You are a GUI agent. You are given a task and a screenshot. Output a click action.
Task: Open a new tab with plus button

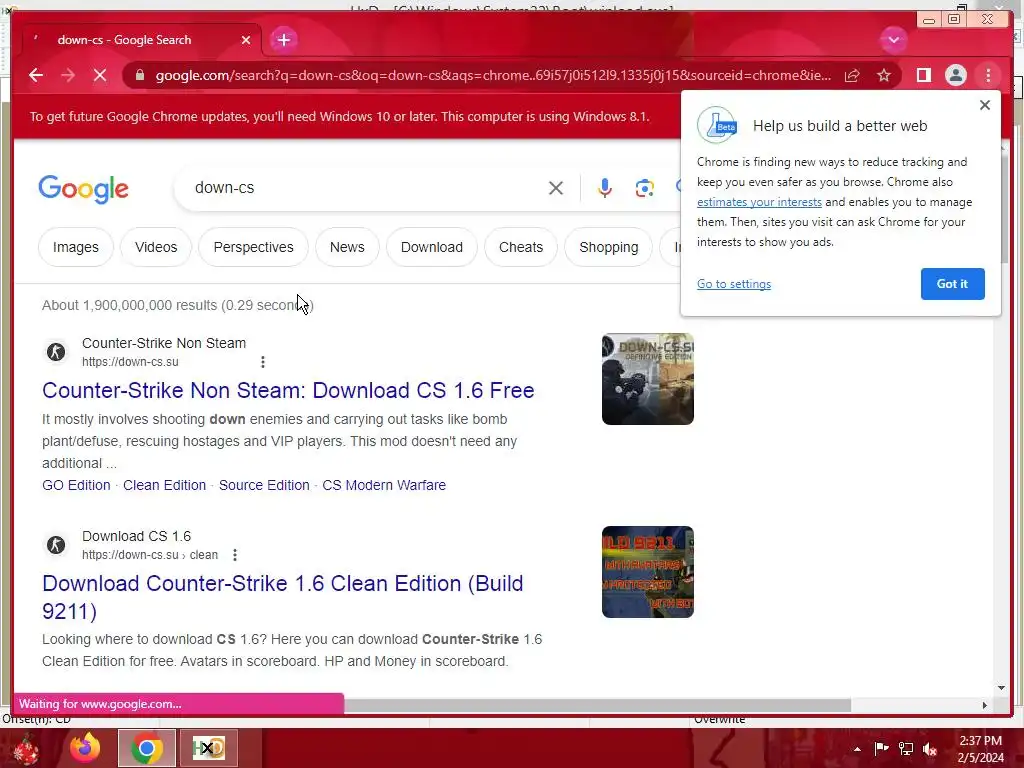pos(283,40)
